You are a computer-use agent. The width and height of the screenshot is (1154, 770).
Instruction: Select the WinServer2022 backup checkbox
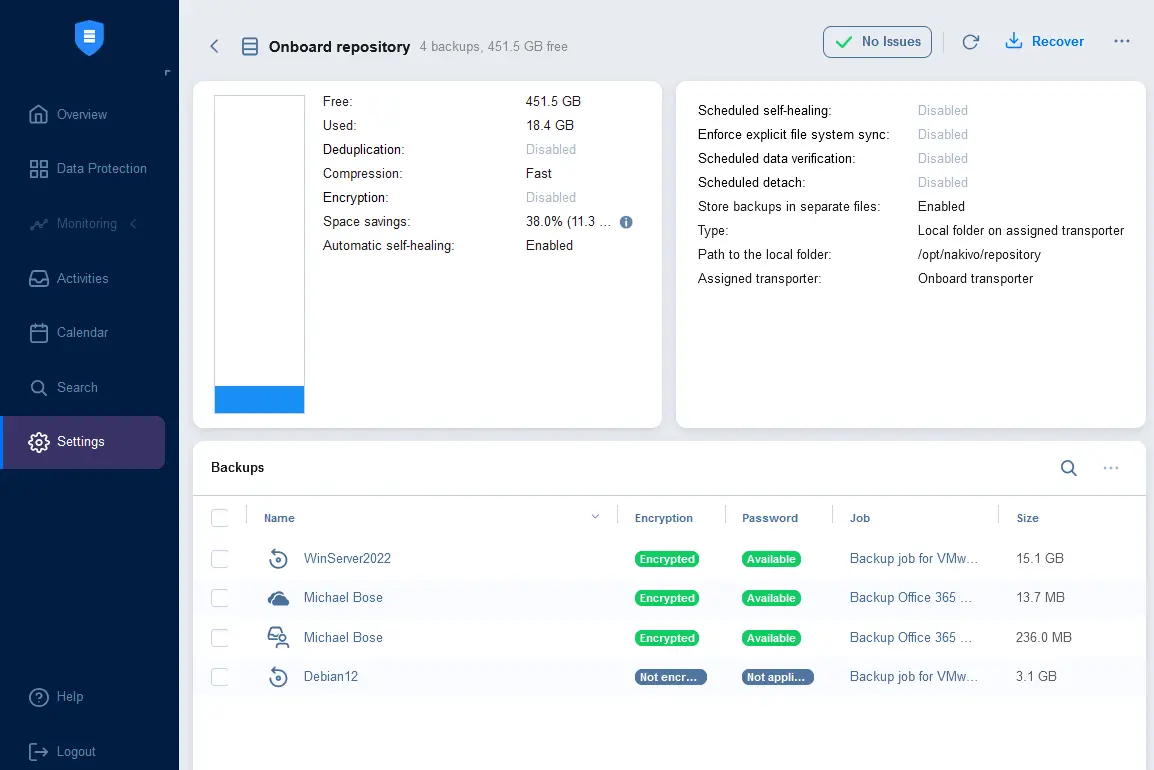pos(219,559)
